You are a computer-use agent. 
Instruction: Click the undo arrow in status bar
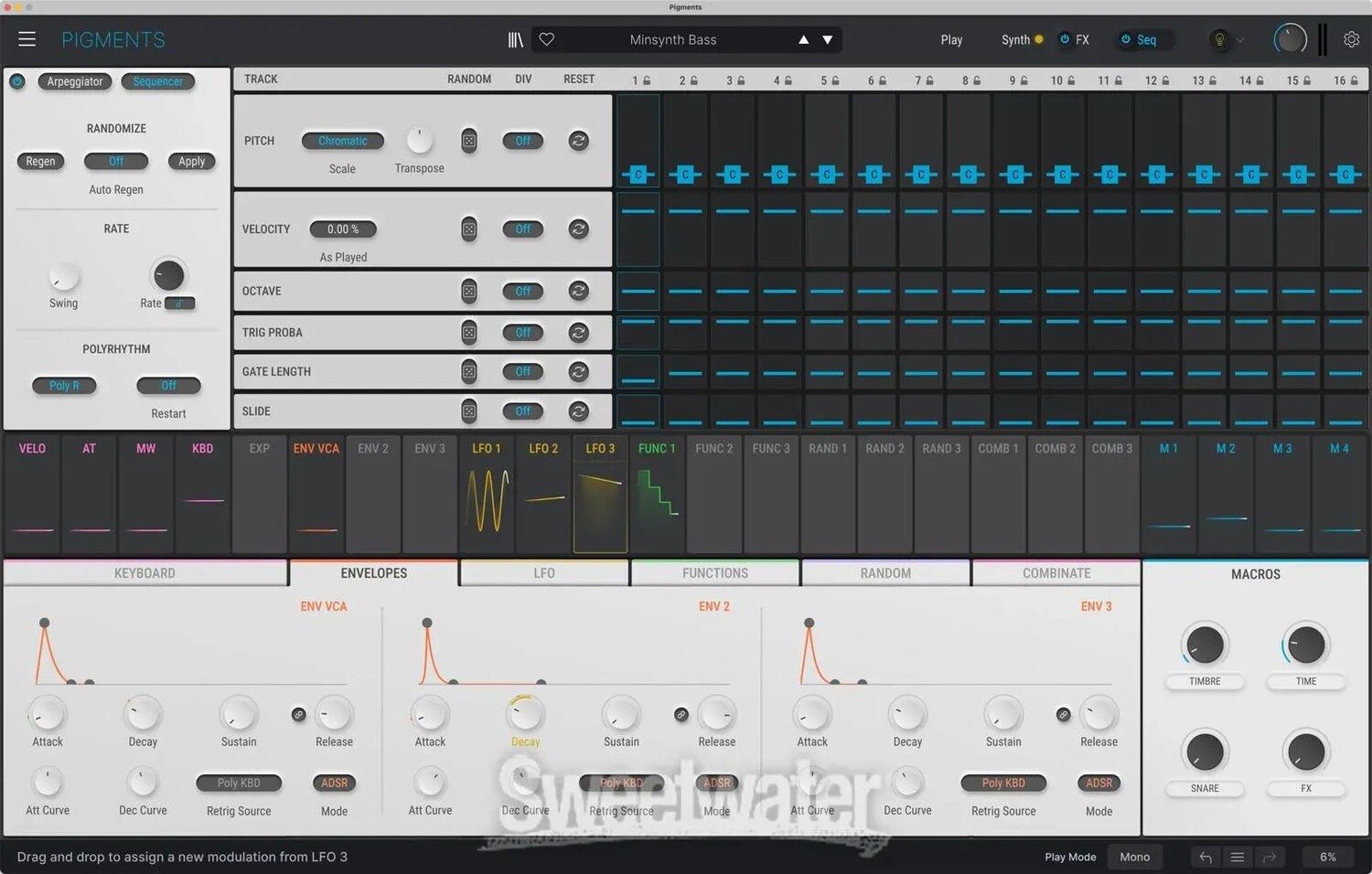[x=1206, y=857]
